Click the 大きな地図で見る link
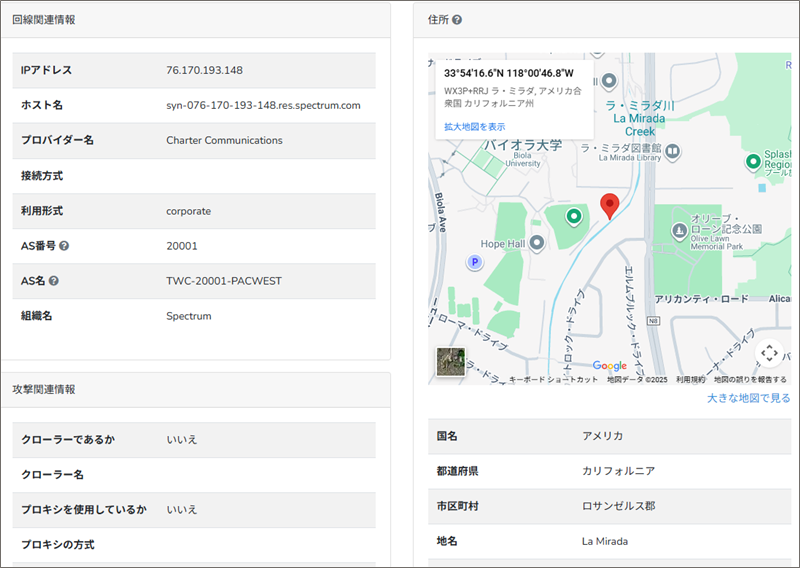800x568 pixels. tap(748, 398)
